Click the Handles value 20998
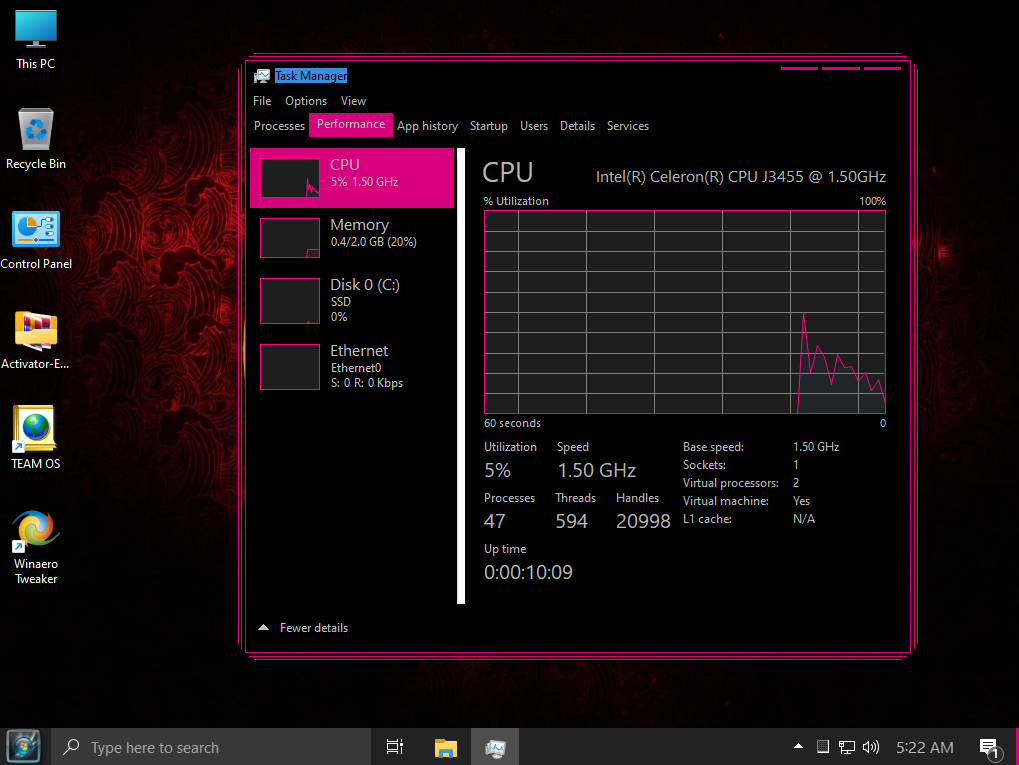This screenshot has height=765, width=1019. tap(642, 521)
